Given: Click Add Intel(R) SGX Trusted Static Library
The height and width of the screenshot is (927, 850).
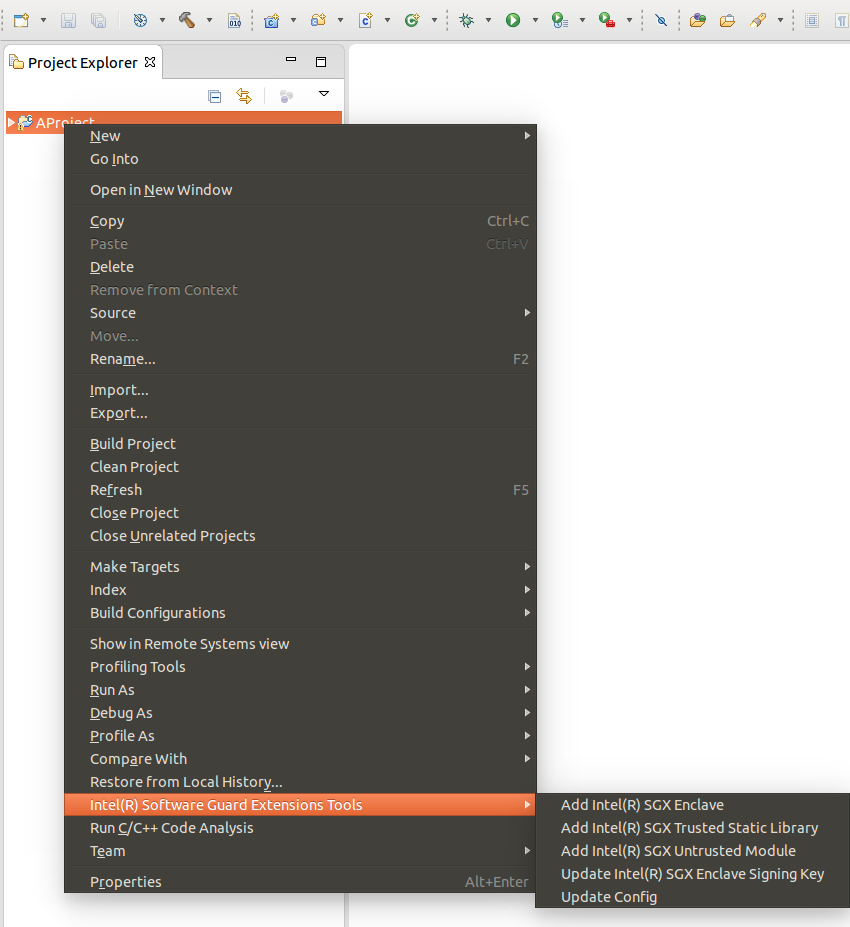Looking at the screenshot, I should click(x=689, y=828).
